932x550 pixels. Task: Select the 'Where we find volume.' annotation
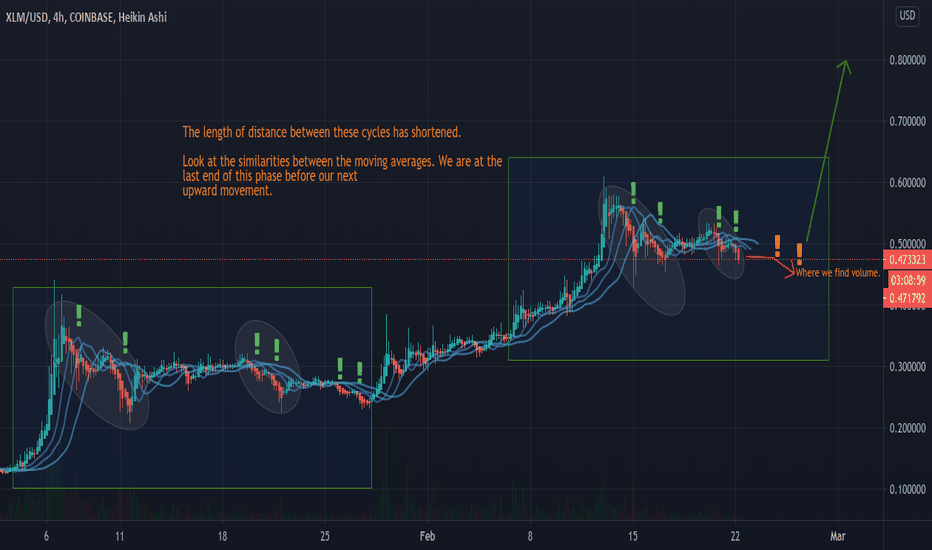[x=837, y=273]
